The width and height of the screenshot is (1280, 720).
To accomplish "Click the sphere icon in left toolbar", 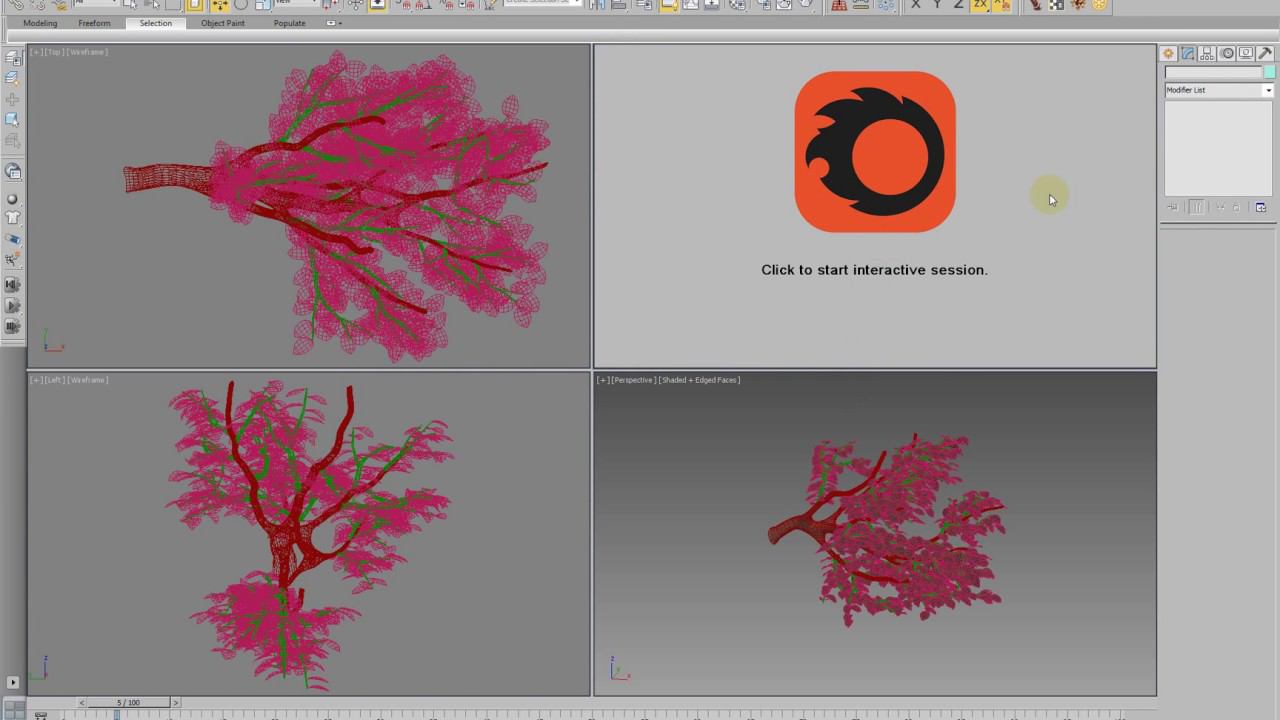I will (x=13, y=199).
